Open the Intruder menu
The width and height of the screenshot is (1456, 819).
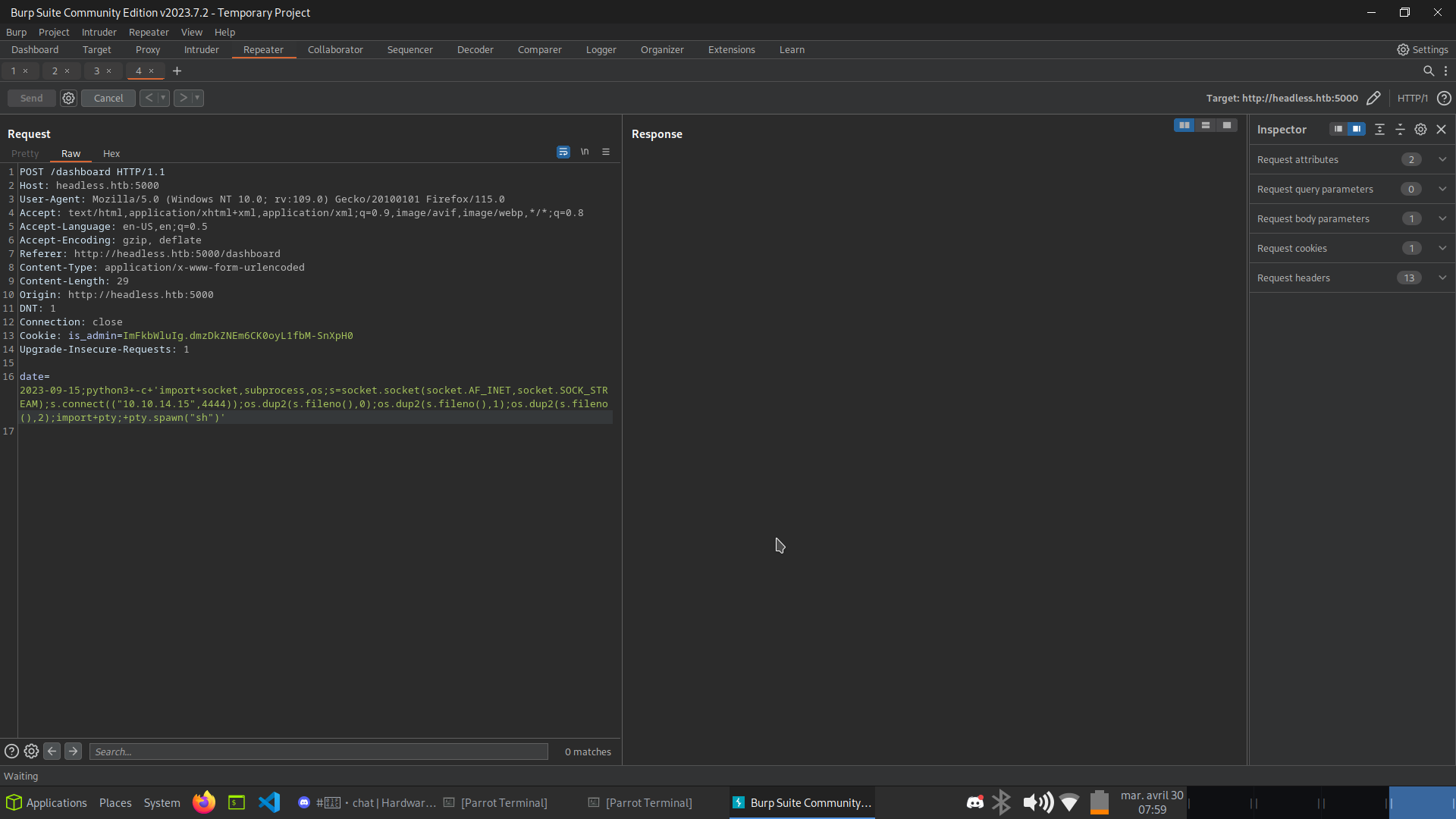(x=99, y=32)
